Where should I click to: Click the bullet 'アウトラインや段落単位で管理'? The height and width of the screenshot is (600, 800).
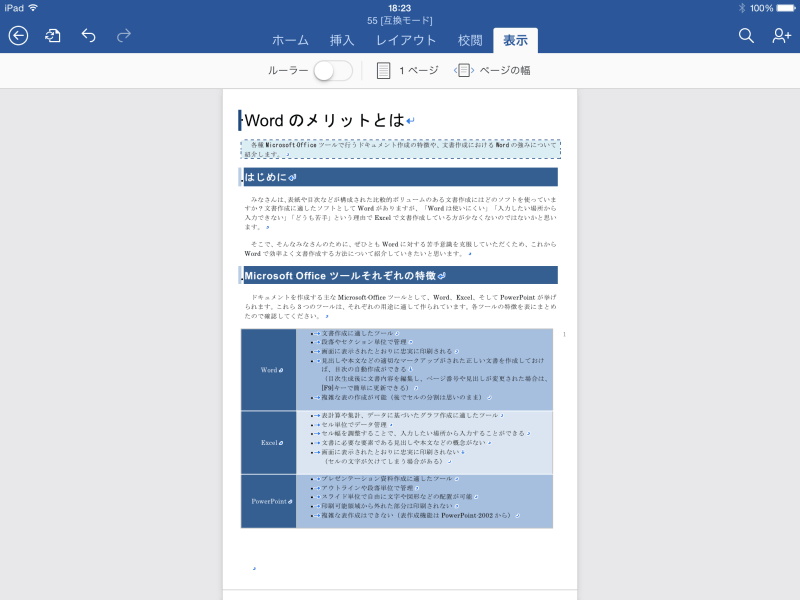(367, 488)
